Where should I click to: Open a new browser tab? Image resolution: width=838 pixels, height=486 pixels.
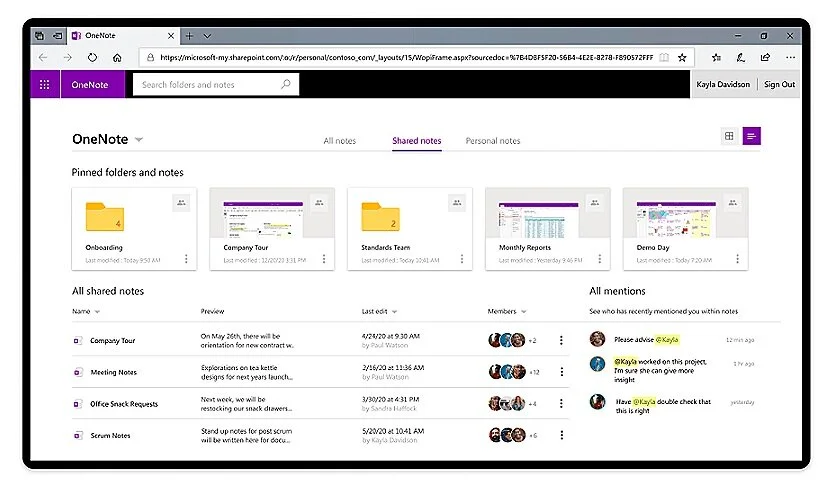coord(189,36)
